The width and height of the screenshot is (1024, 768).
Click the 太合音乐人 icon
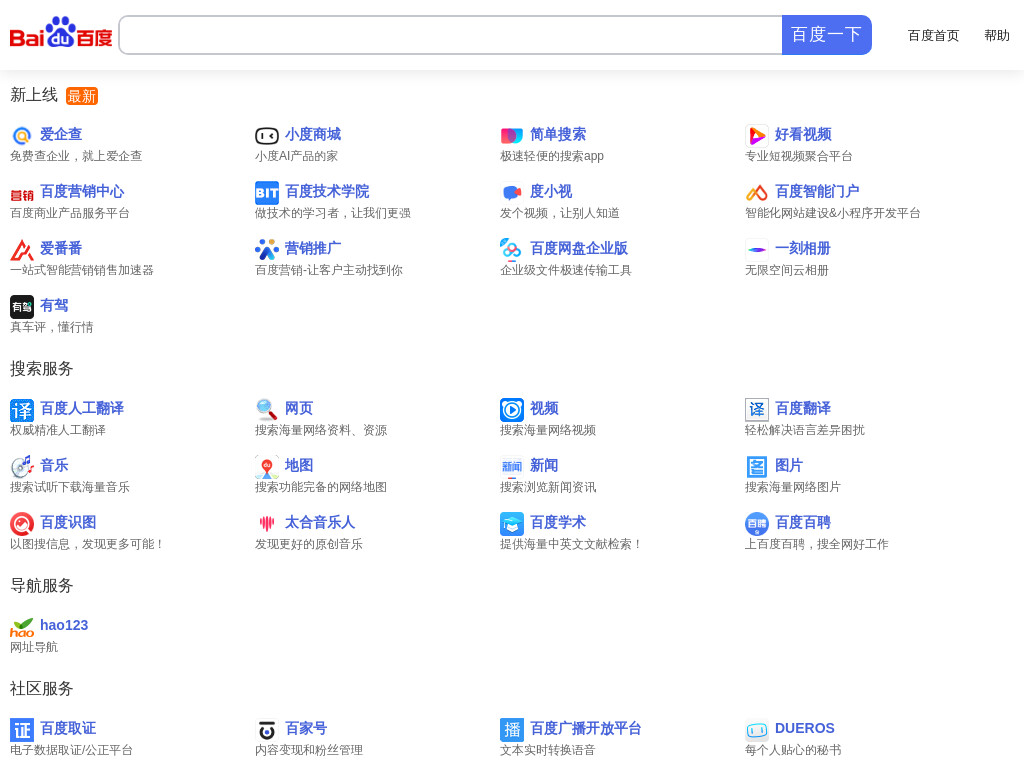(x=266, y=524)
